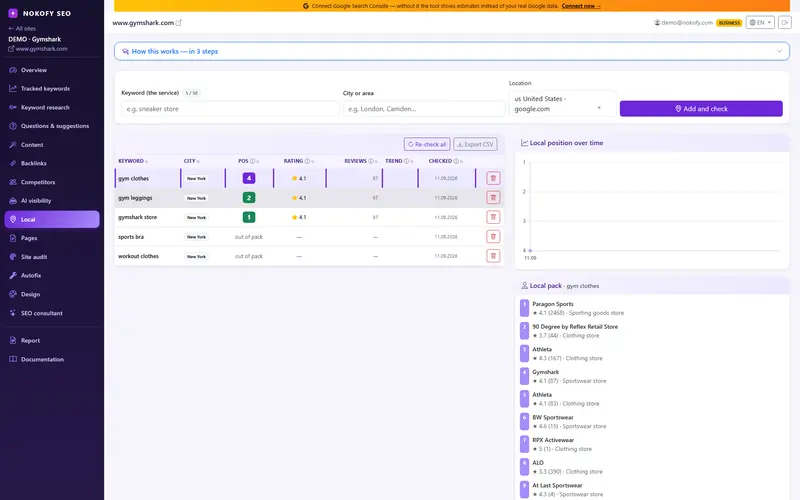Open Overview in the sidebar
Viewport: 800px width, 500px height.
(52, 70)
